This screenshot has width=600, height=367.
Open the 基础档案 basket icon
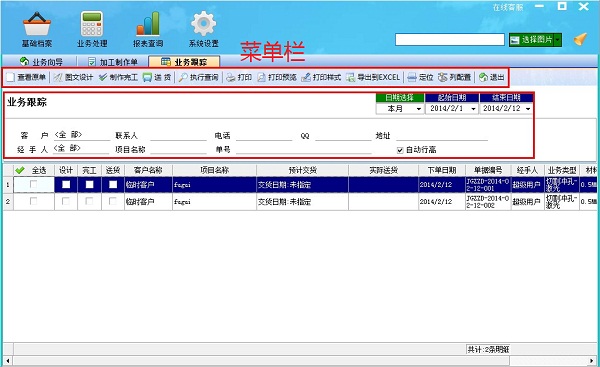click(36, 24)
